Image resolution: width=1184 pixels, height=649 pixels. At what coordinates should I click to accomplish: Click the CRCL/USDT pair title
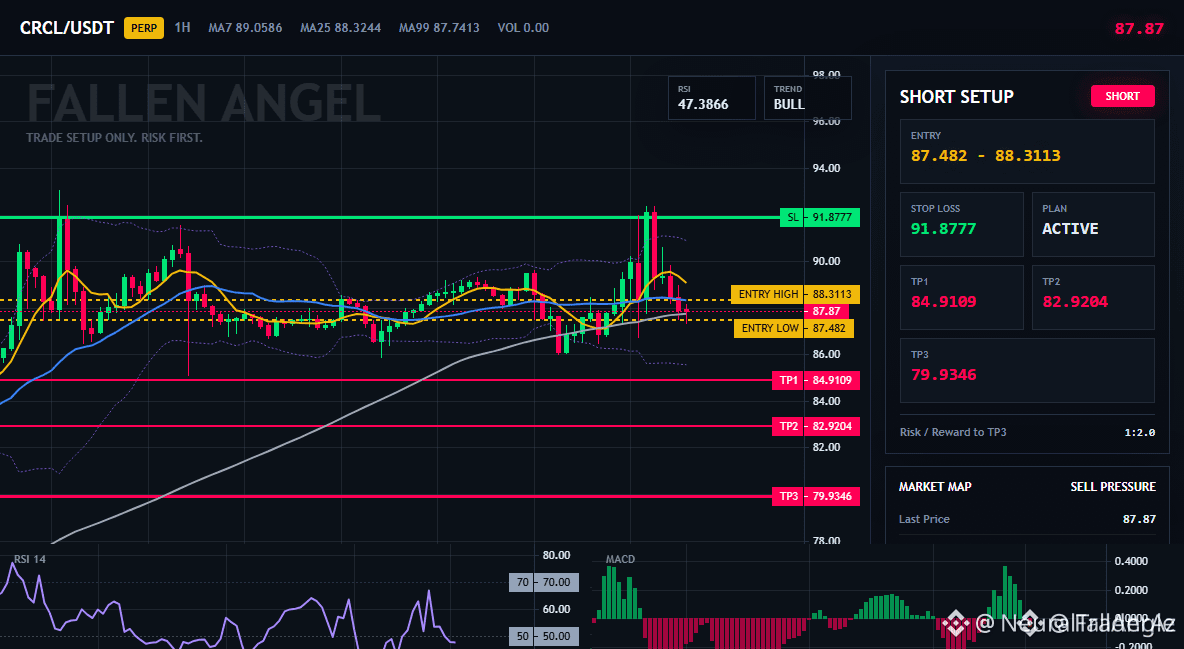pyautogui.click(x=66, y=28)
